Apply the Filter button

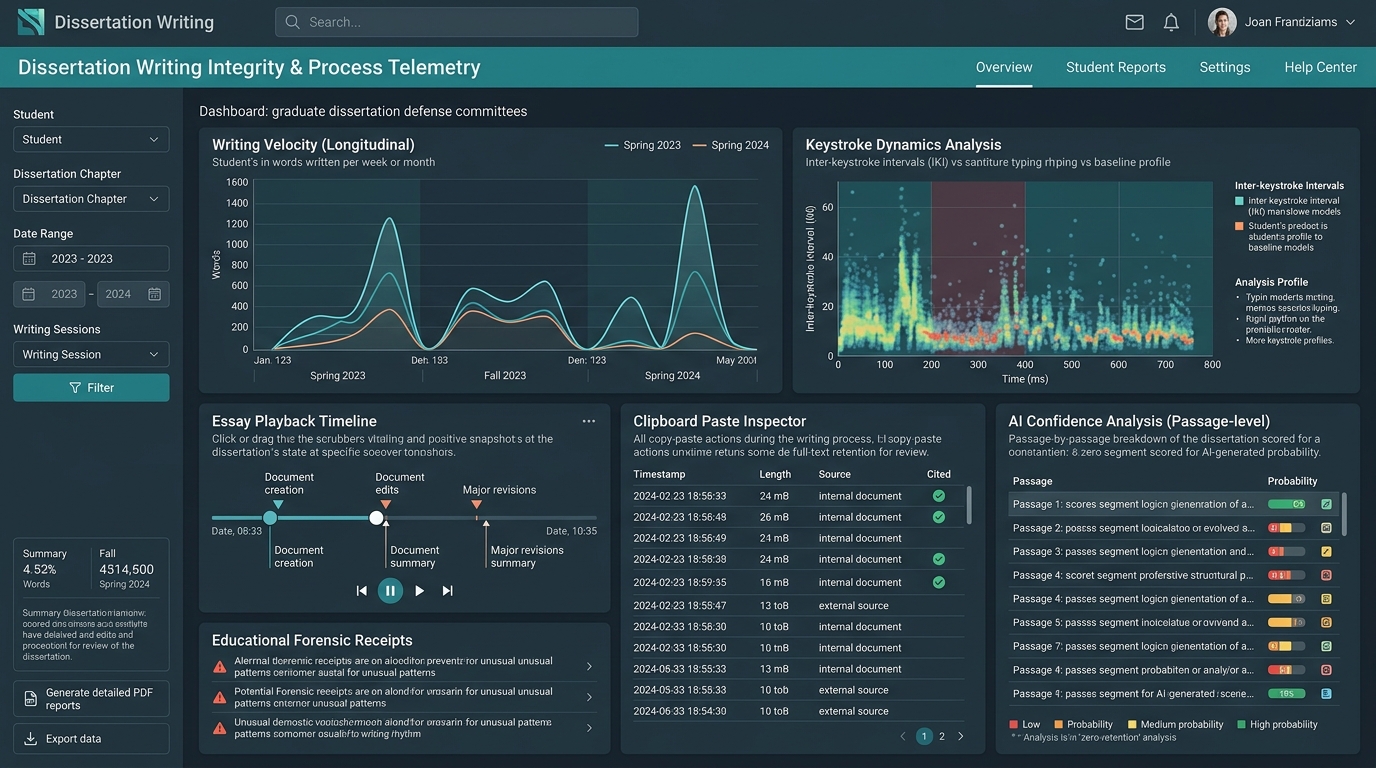pos(91,387)
